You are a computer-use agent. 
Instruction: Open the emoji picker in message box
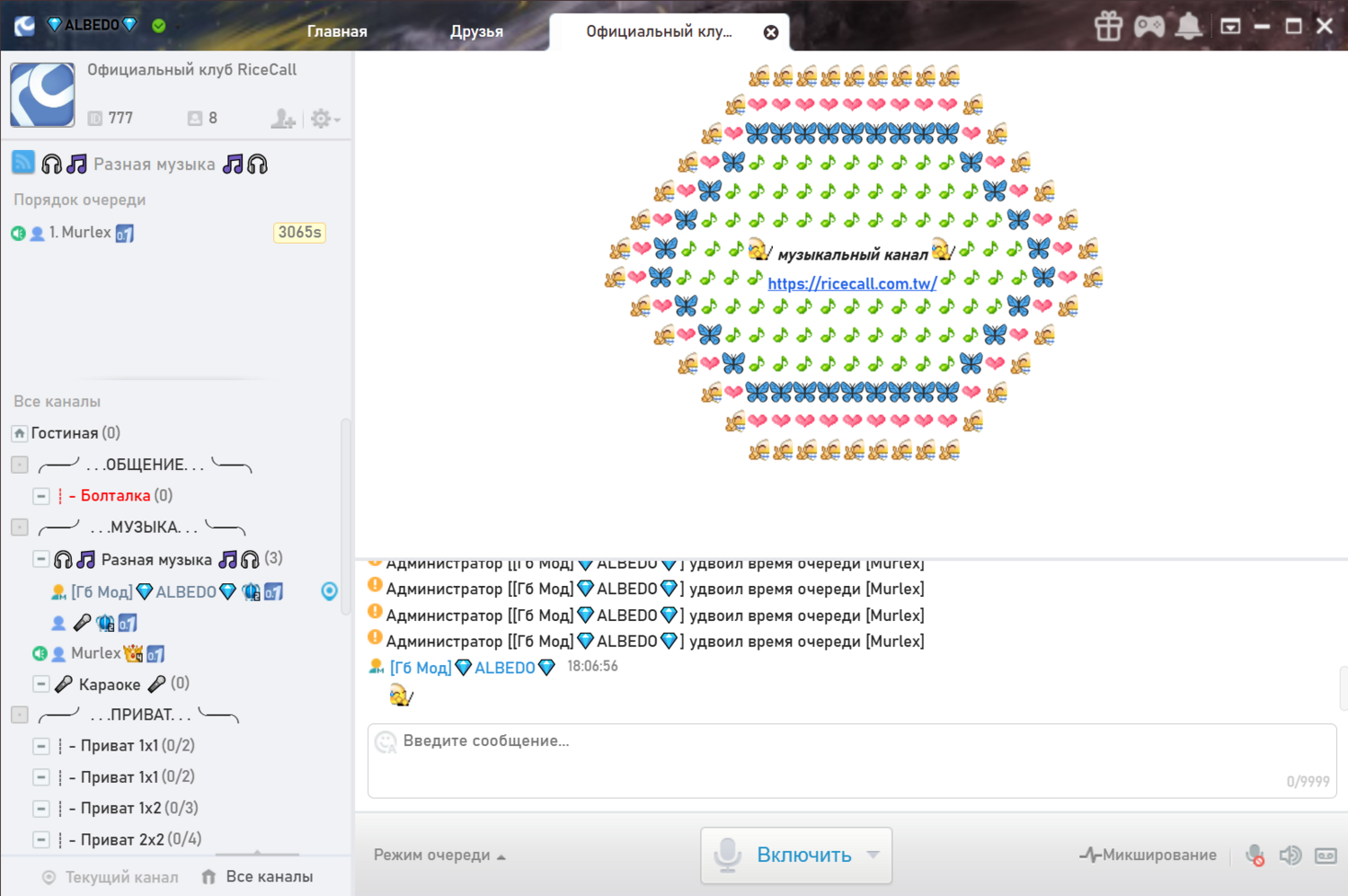click(x=386, y=741)
